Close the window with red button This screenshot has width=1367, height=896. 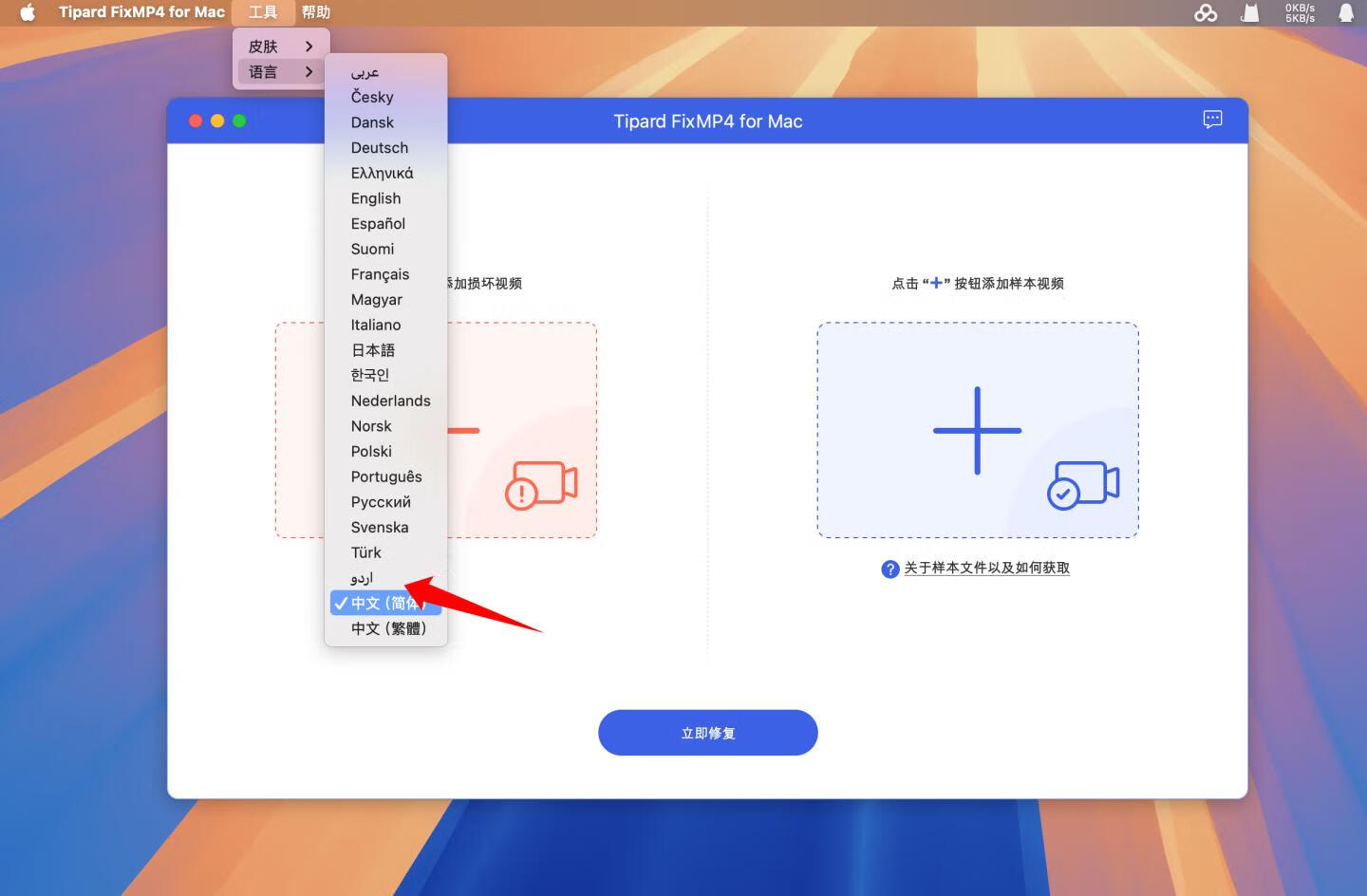pos(196,121)
